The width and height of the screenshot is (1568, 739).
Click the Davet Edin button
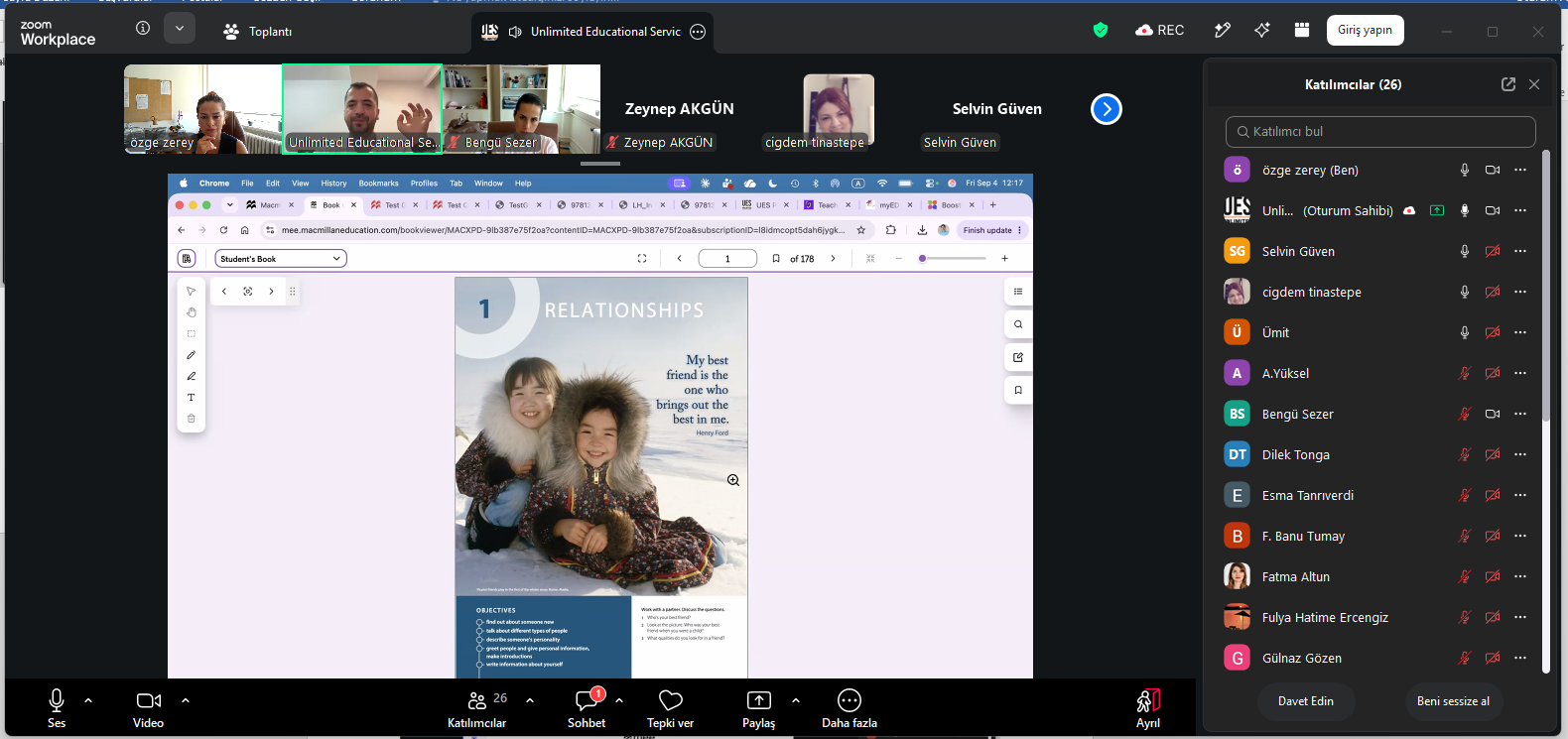point(1306,701)
